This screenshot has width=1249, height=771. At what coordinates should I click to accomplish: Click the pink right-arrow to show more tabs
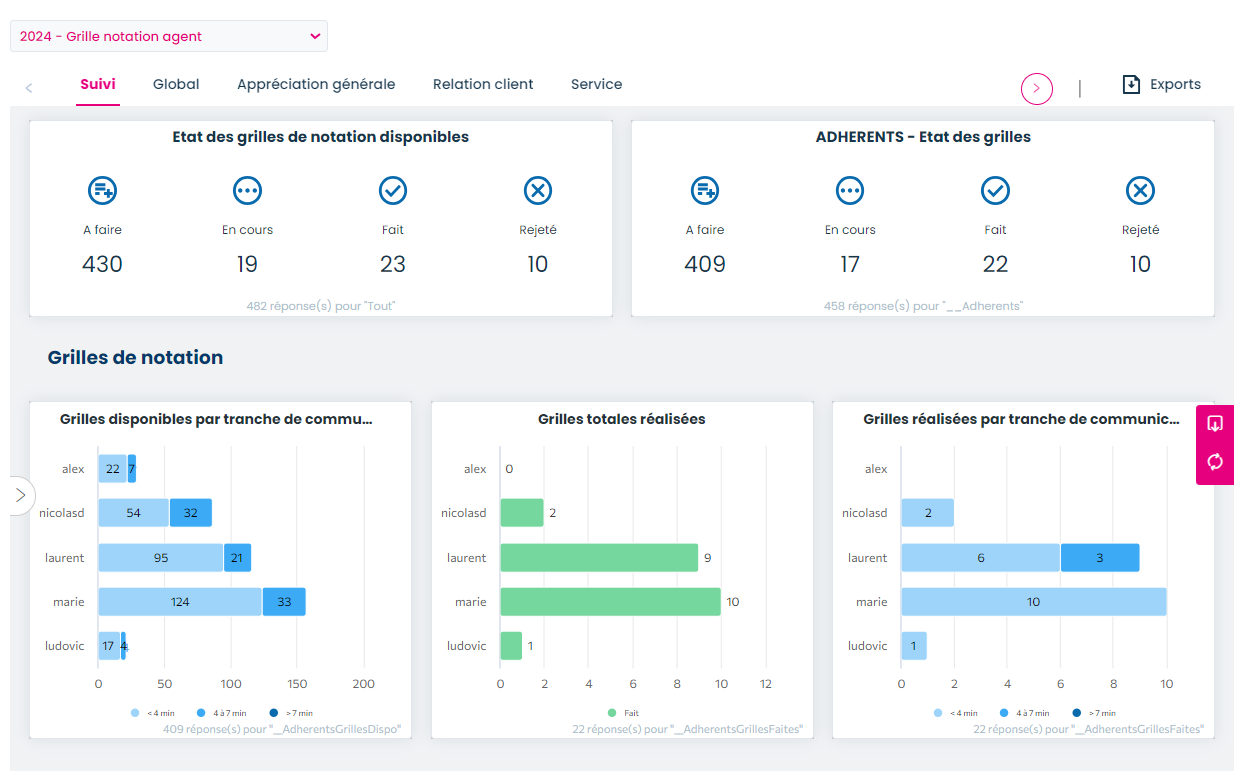click(x=1037, y=89)
